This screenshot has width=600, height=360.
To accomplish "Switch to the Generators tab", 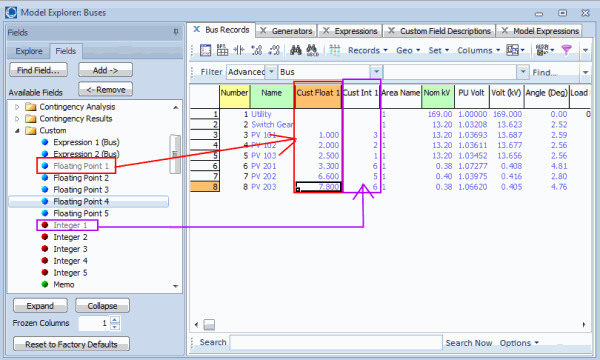I will pos(292,31).
